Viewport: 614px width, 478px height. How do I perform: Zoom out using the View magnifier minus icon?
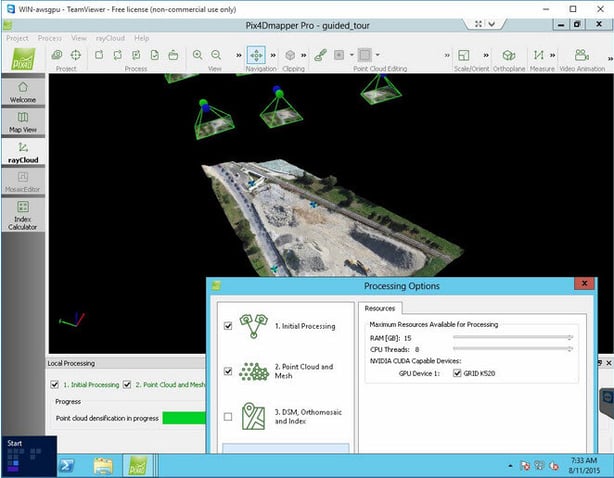[x=217, y=55]
